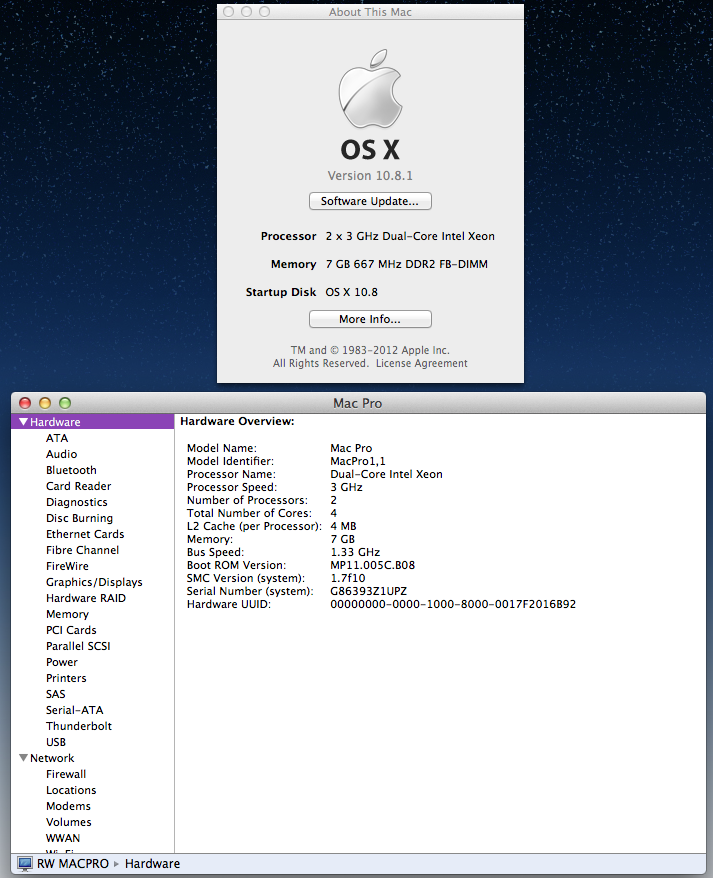
Task: Select Serial-ATA entry
Action: click(x=74, y=710)
